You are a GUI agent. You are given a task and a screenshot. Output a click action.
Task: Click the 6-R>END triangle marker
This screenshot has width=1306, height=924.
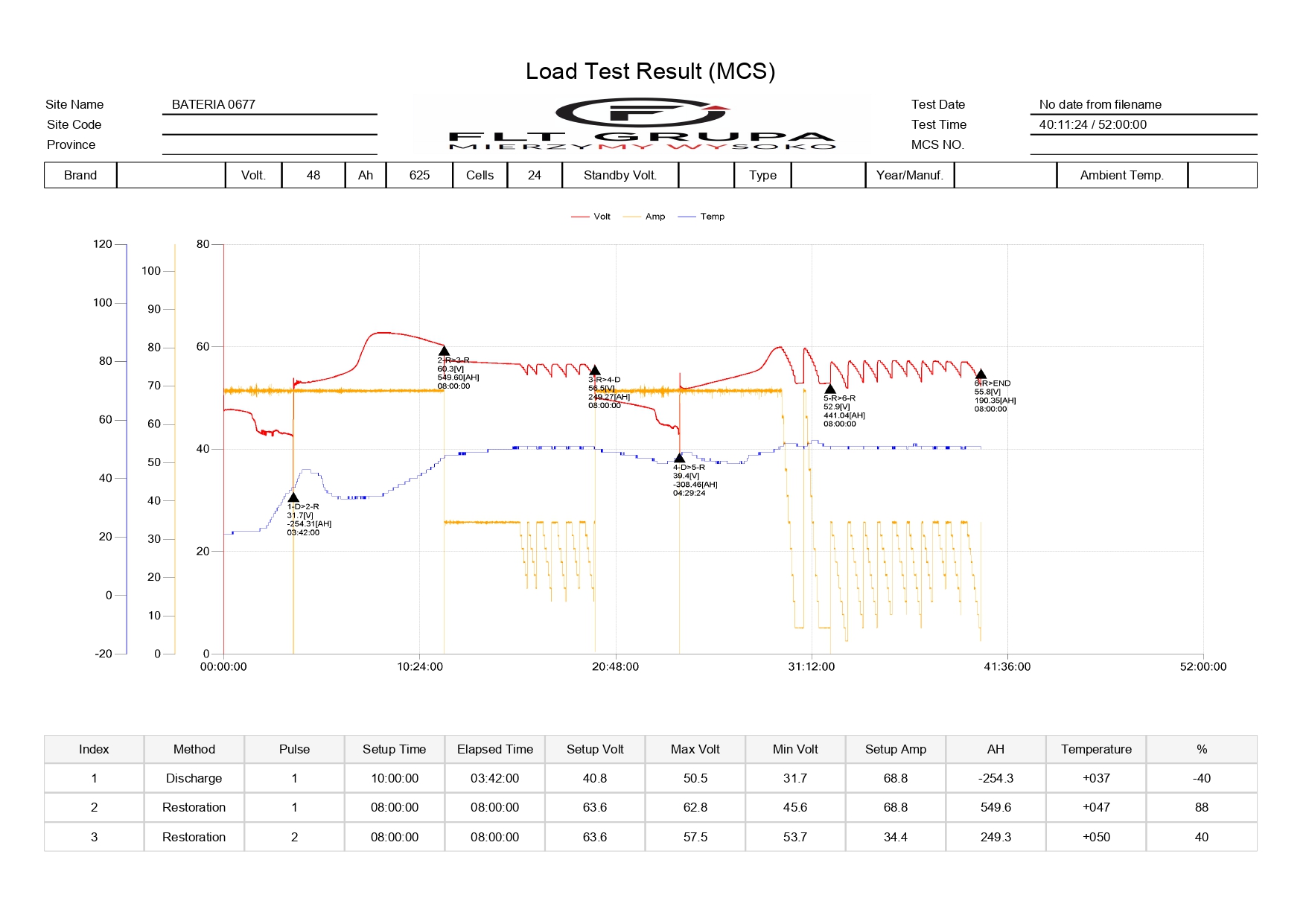click(x=981, y=375)
